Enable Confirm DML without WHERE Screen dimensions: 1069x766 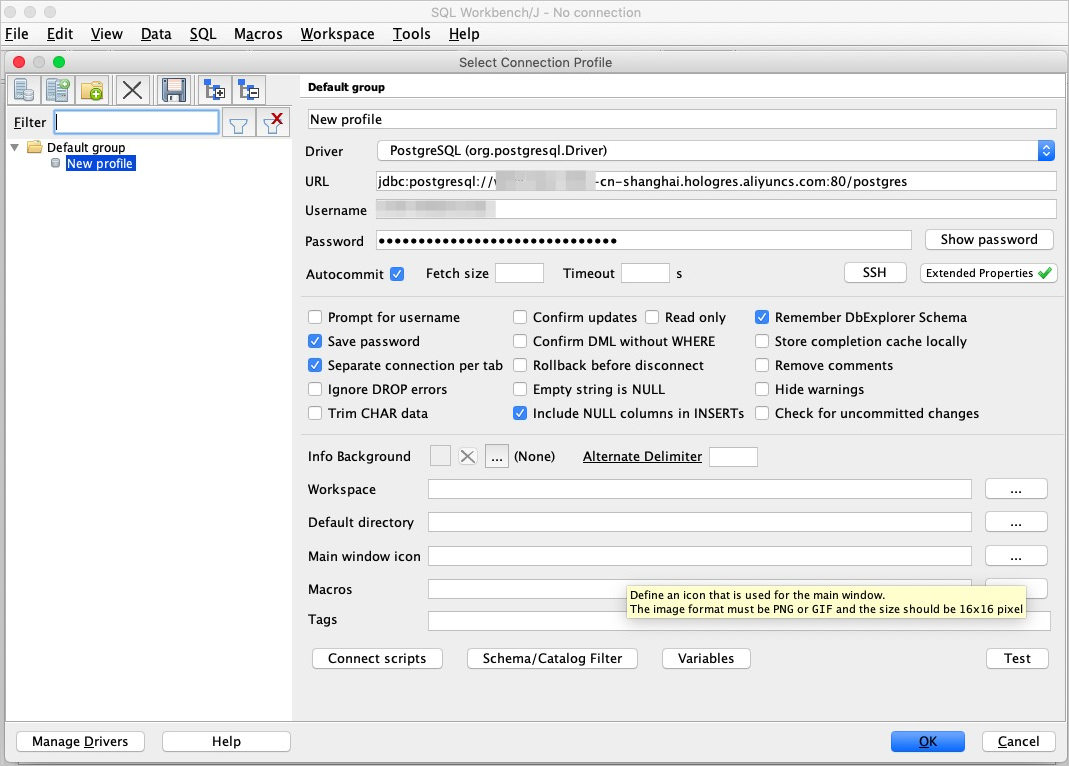520,341
